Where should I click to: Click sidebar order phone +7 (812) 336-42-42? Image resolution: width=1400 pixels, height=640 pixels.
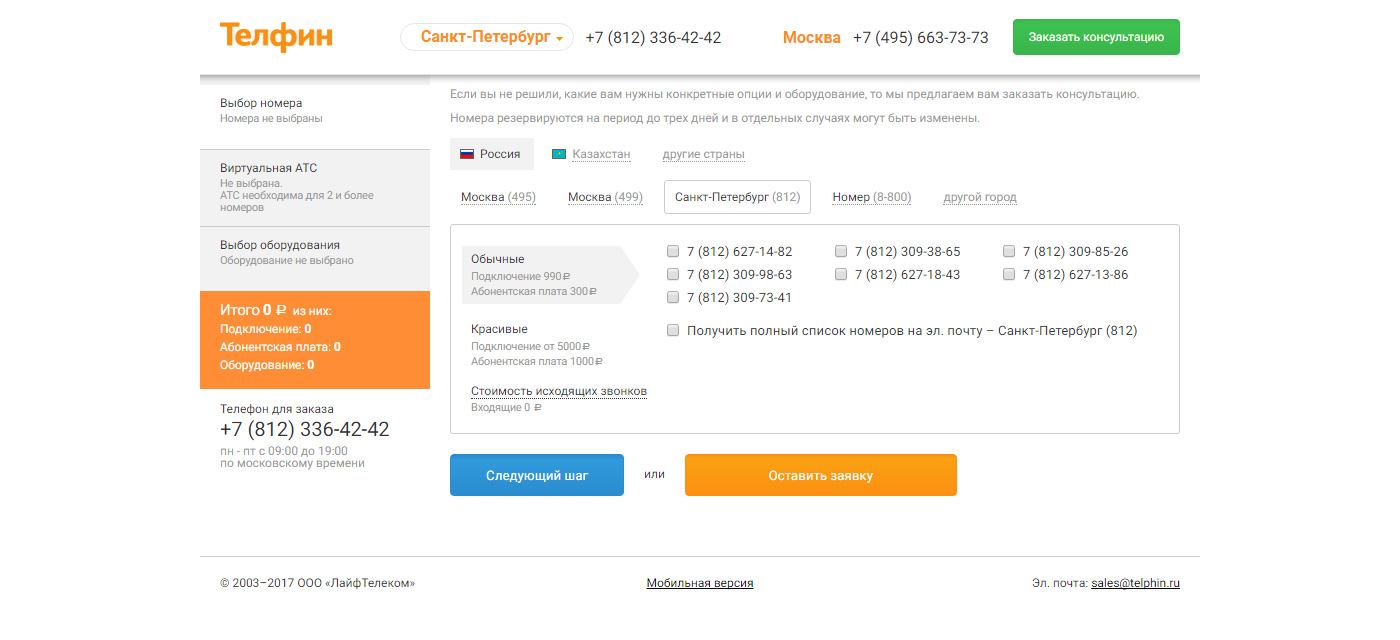[x=304, y=430]
